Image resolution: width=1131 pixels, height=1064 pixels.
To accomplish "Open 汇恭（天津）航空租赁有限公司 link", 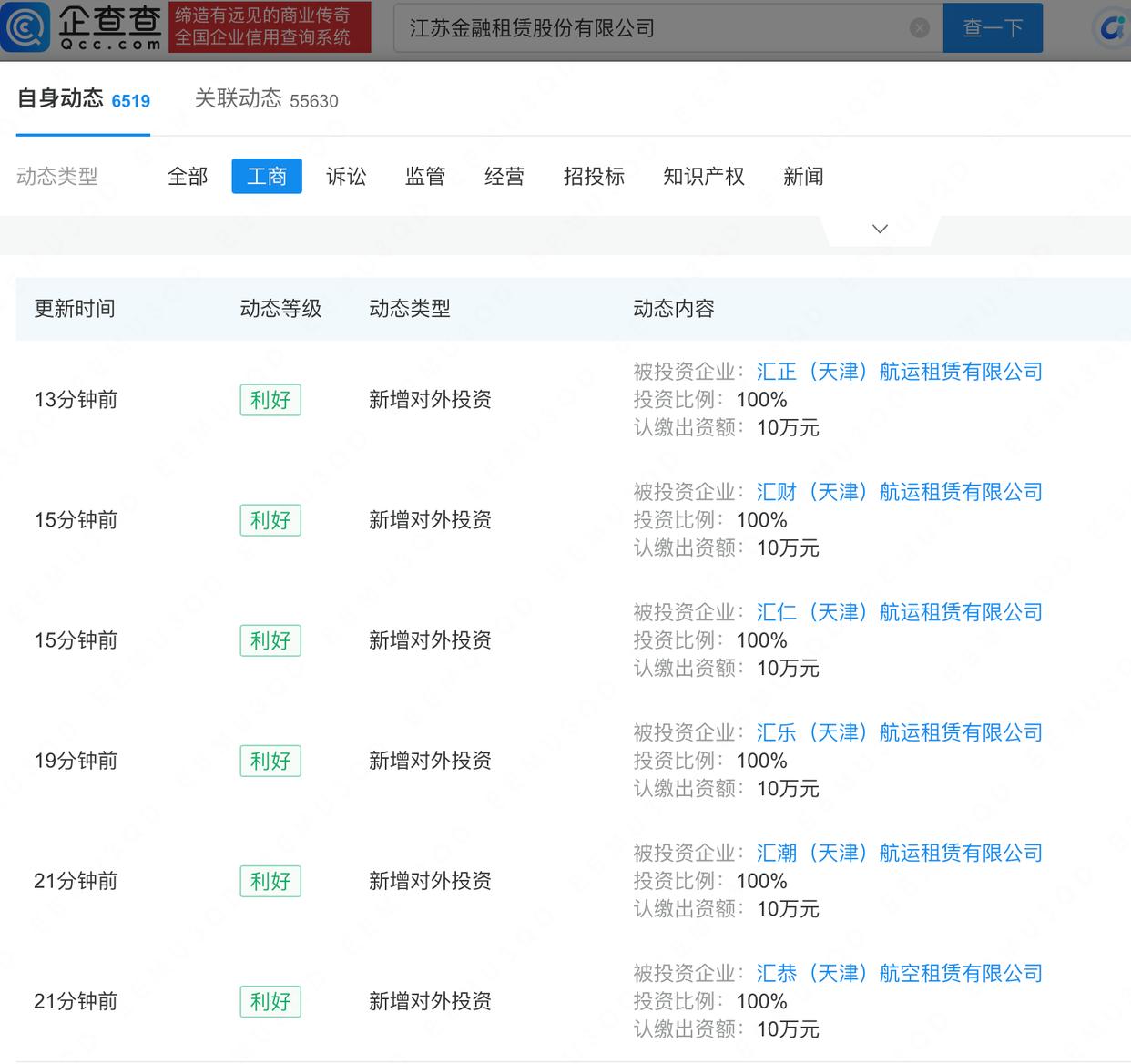I will pyautogui.click(x=899, y=973).
